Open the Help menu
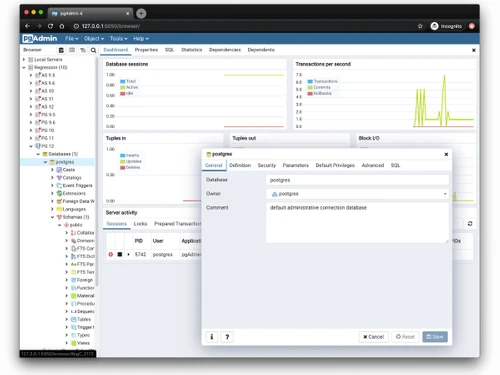The height and width of the screenshot is (375, 500). click(141, 39)
